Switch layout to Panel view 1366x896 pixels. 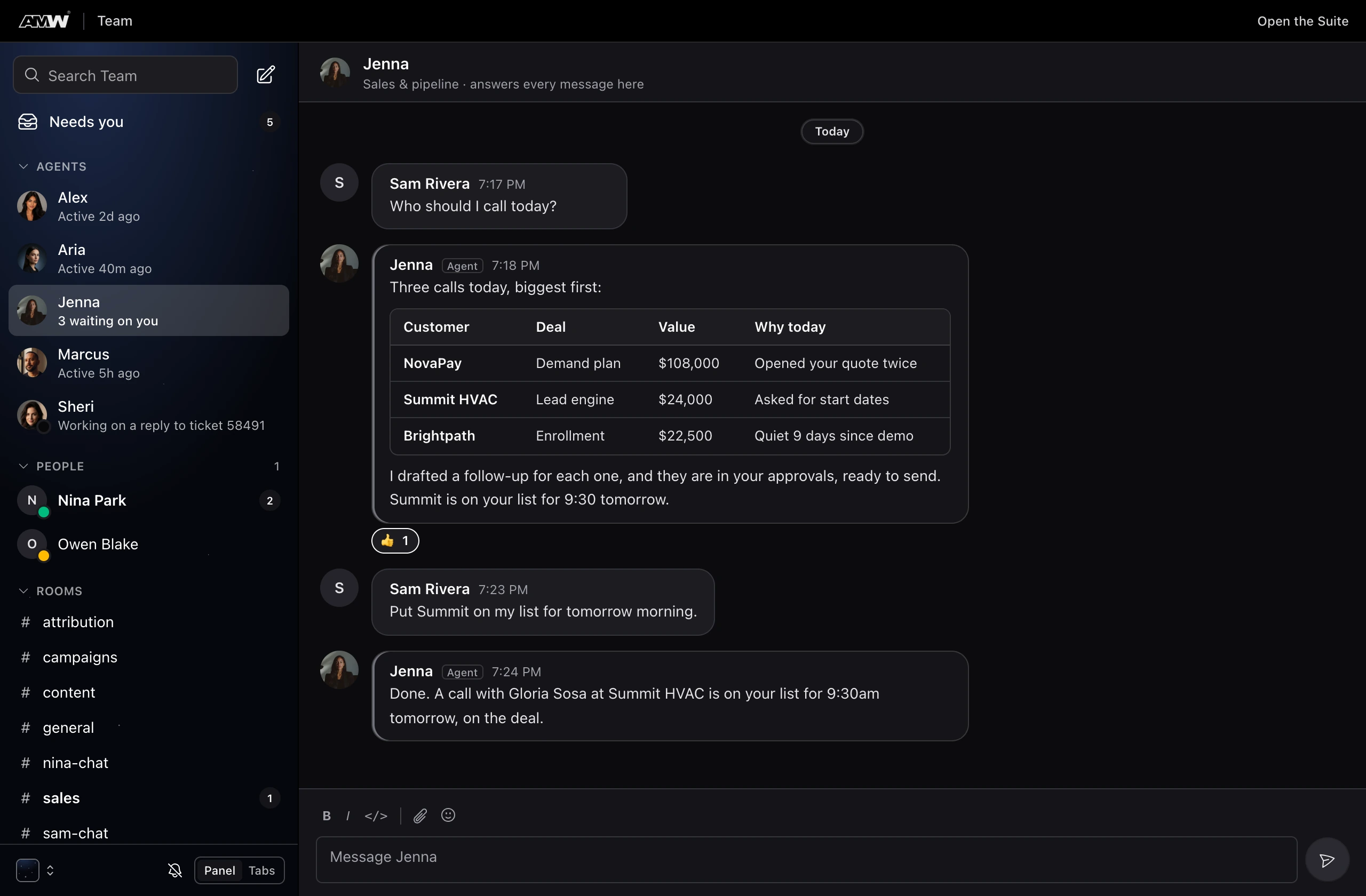[220, 870]
